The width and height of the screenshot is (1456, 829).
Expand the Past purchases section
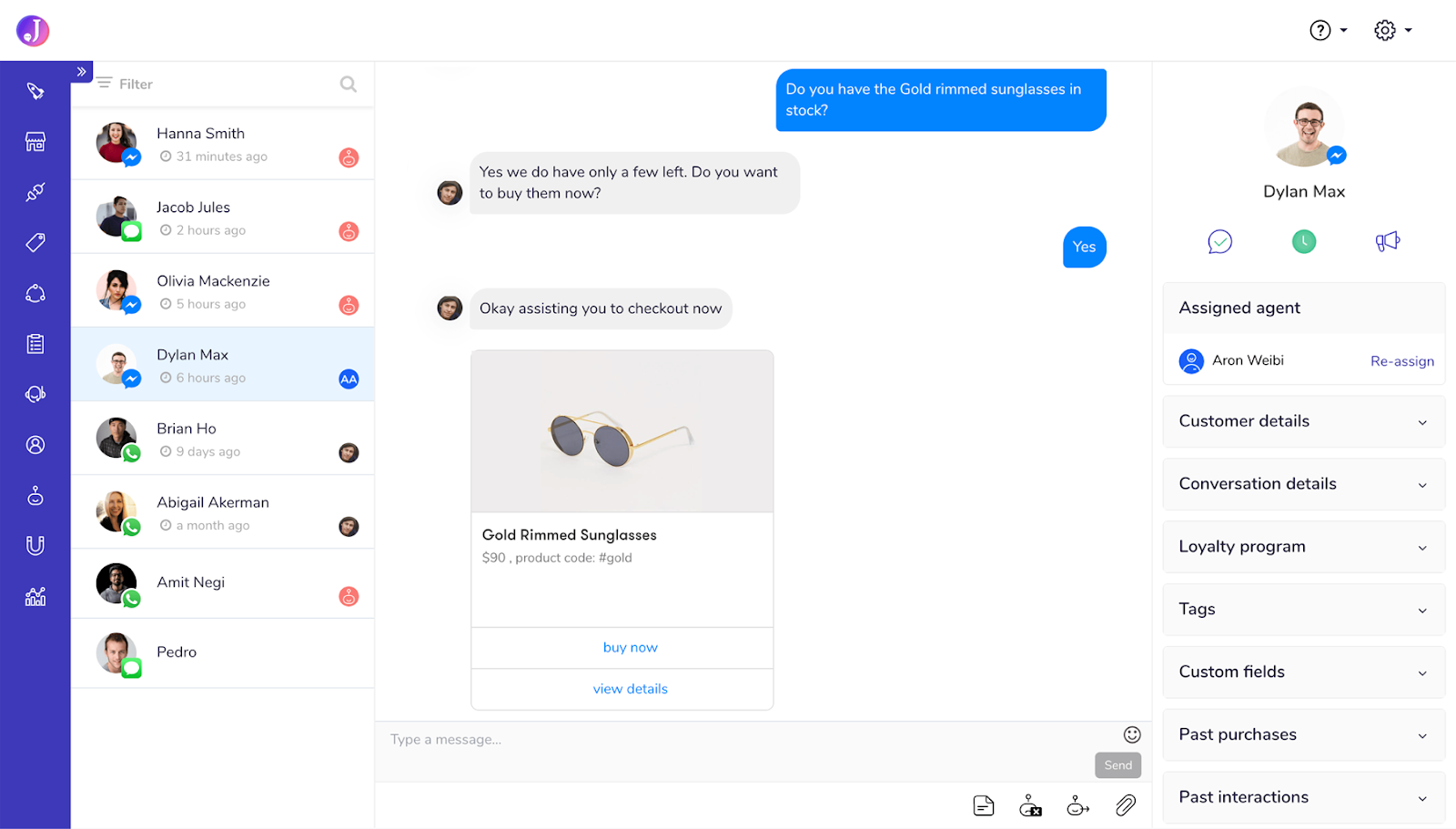point(1304,735)
